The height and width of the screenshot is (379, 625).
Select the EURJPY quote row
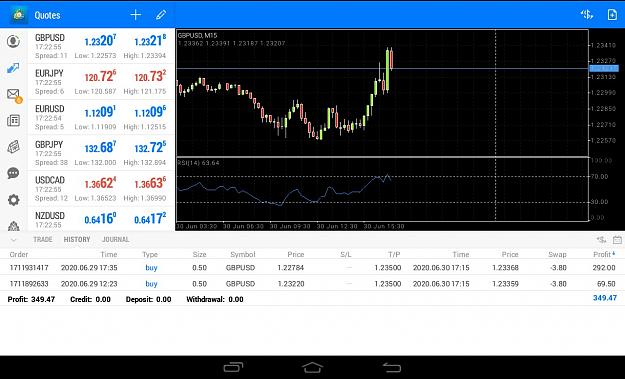pyautogui.click(x=101, y=82)
